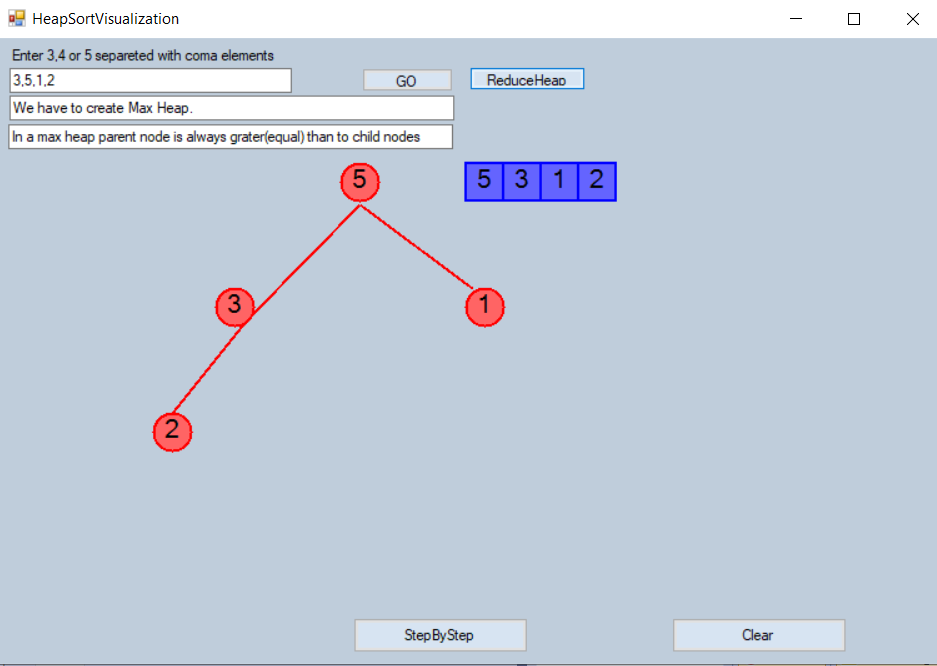Click array cell showing 3
The image size is (937, 666).
(x=521, y=181)
